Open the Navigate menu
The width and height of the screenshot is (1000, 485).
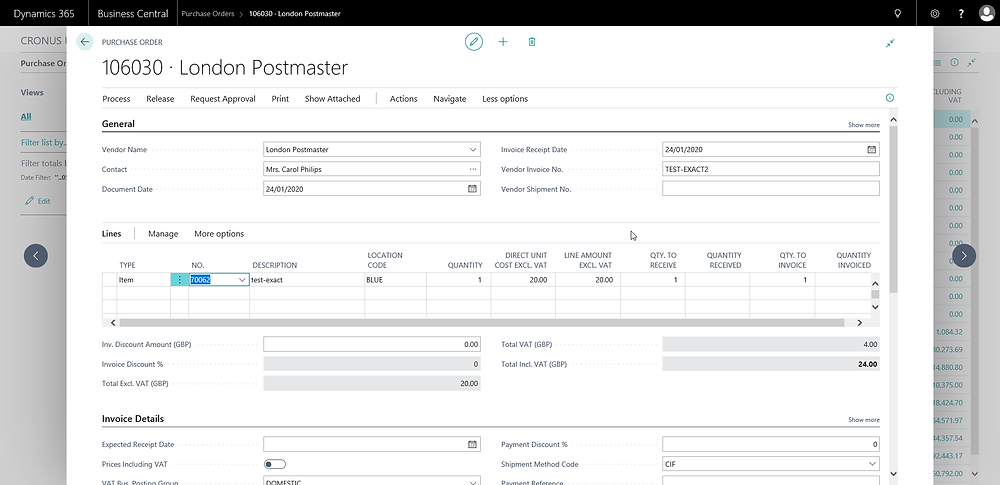tap(450, 99)
